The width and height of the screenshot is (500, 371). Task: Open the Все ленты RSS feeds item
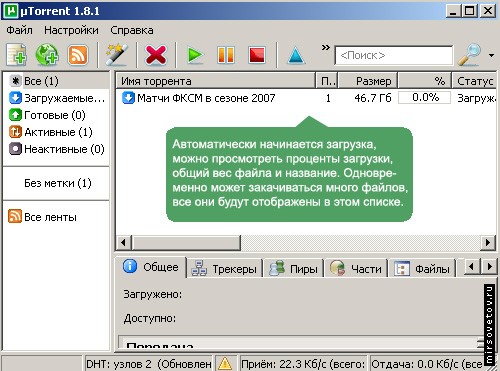tap(42, 217)
